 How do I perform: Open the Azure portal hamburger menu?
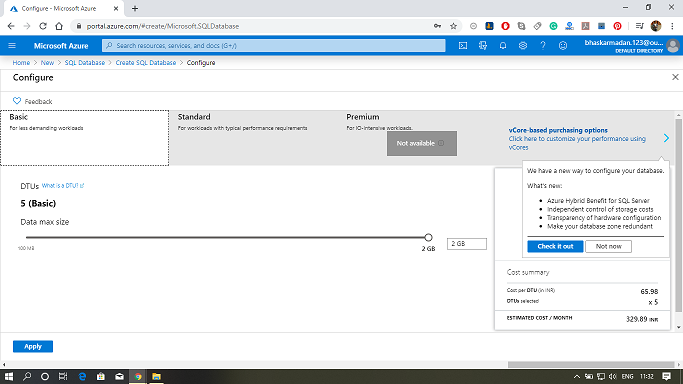[12, 46]
